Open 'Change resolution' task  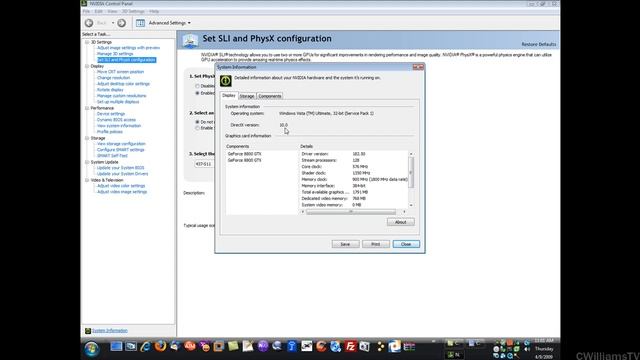coord(113,78)
